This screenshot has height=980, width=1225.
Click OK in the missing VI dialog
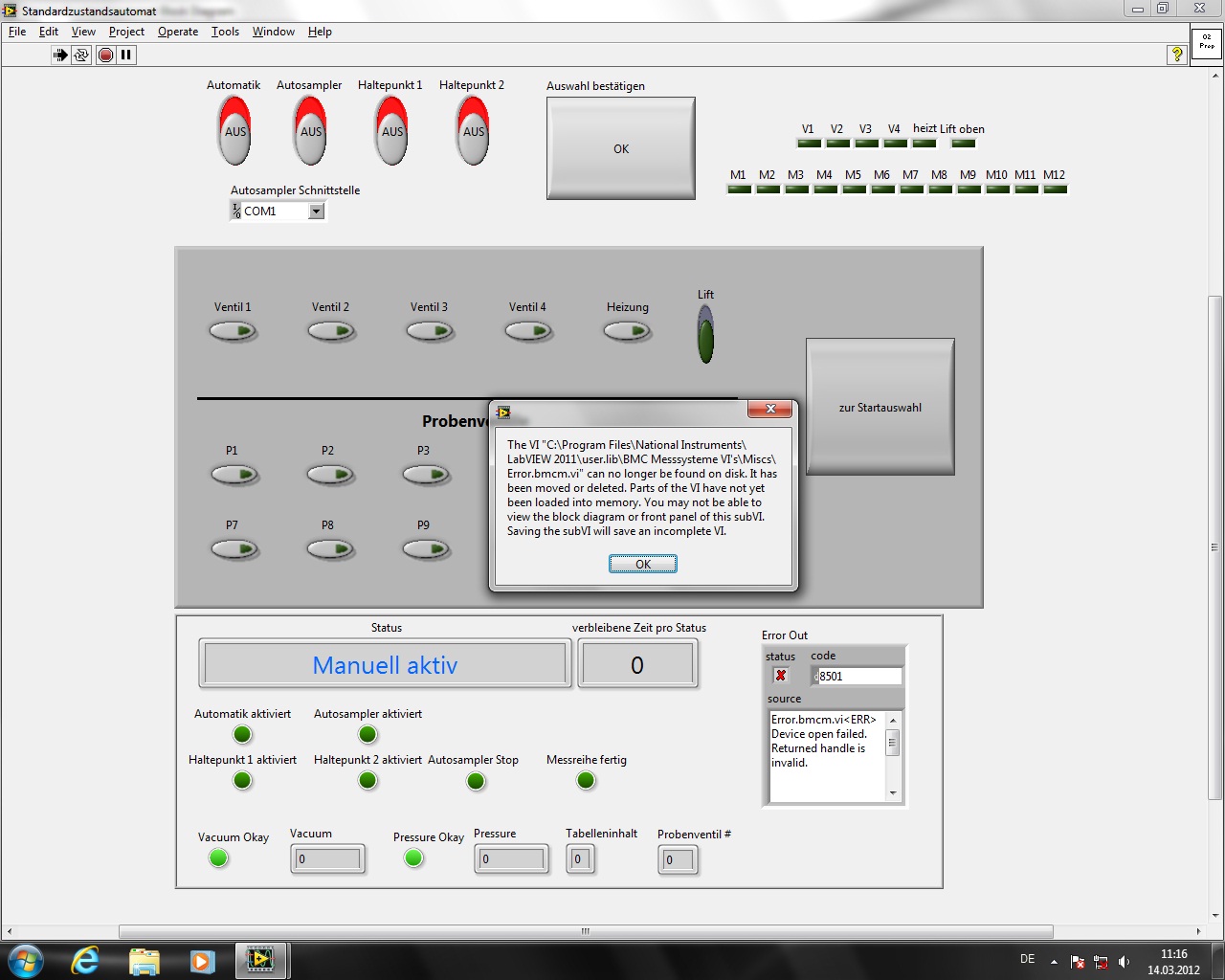click(643, 565)
